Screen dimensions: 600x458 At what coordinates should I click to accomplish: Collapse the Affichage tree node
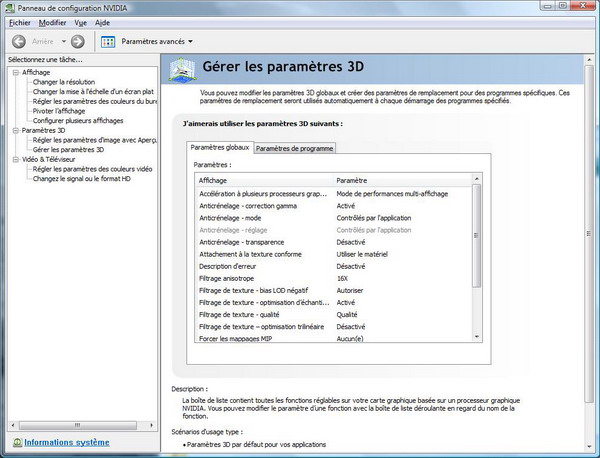pyautogui.click(x=15, y=72)
